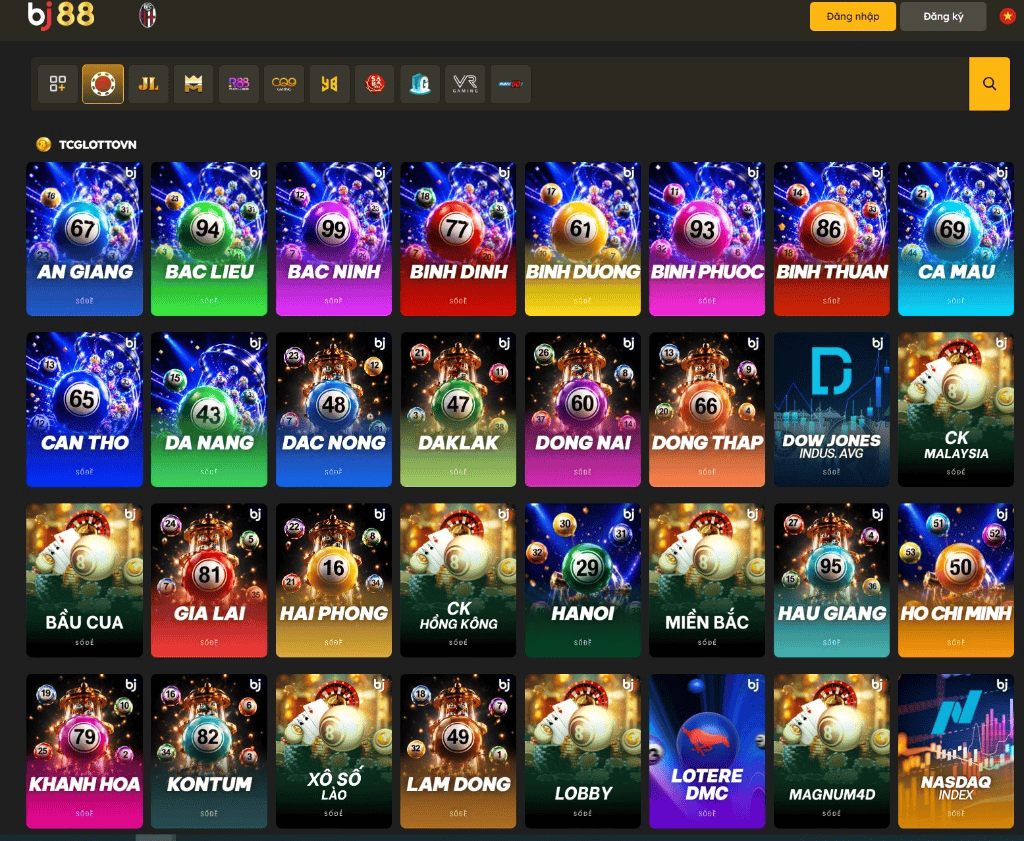The height and width of the screenshot is (841, 1024).
Task: Open the CA MAU lottery card
Action: [956, 239]
